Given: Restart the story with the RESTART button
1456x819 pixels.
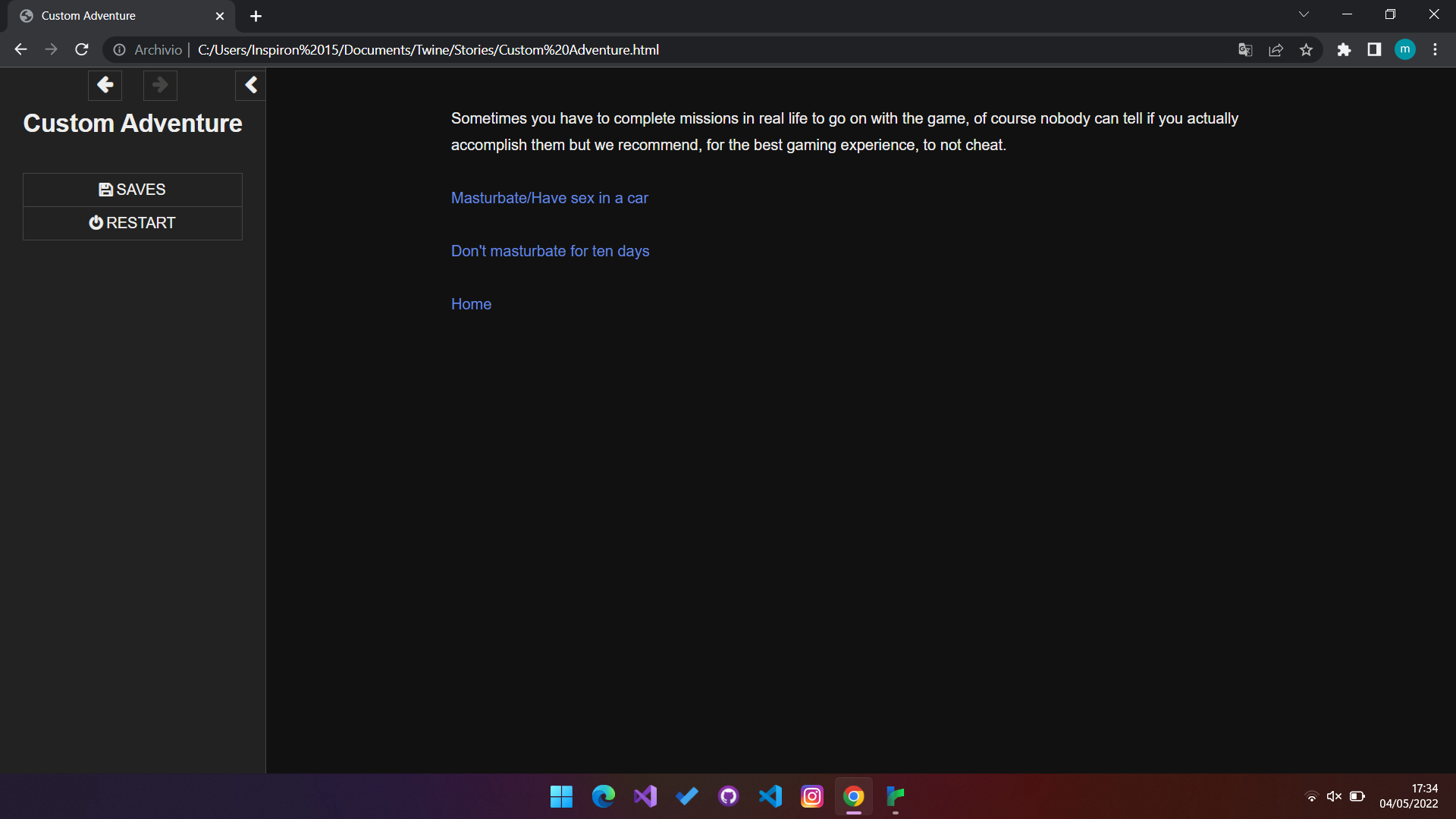Looking at the screenshot, I should click(133, 223).
